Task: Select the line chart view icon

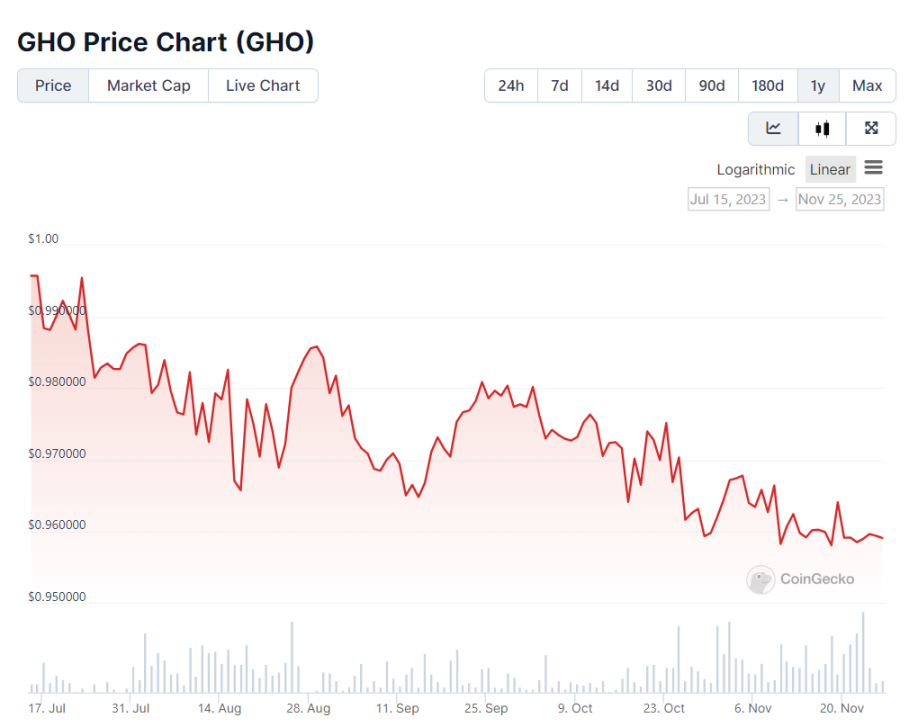Action: point(773,128)
